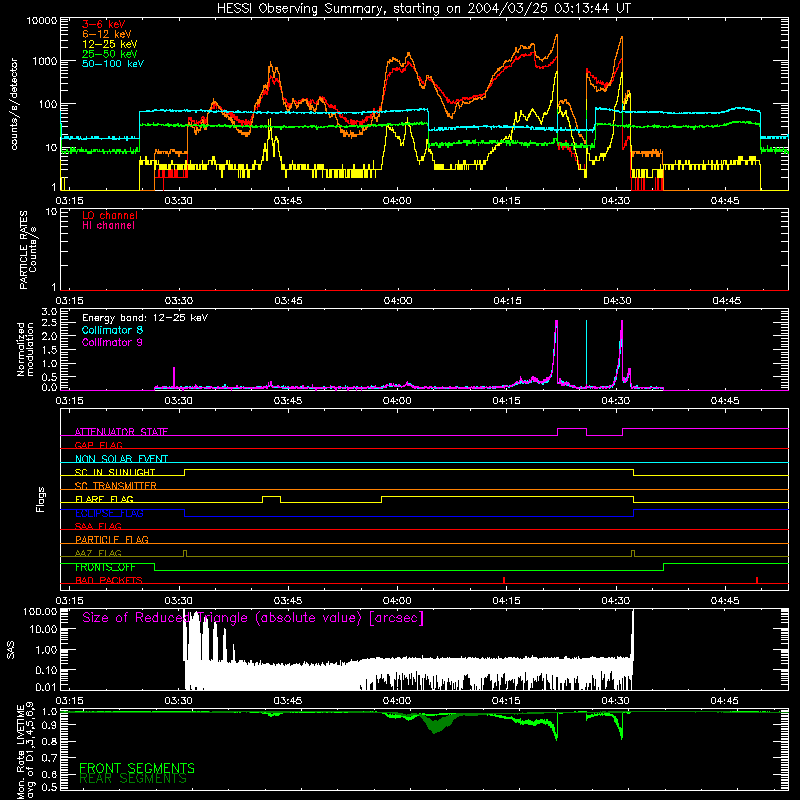
Task: Select the 'BAD PACKETS' label
Action: 109,580
